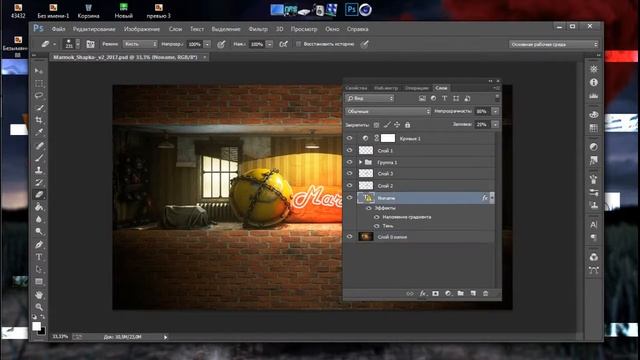The width and height of the screenshot is (640, 360).
Task: Create a new group folder icon
Action: coord(460,293)
